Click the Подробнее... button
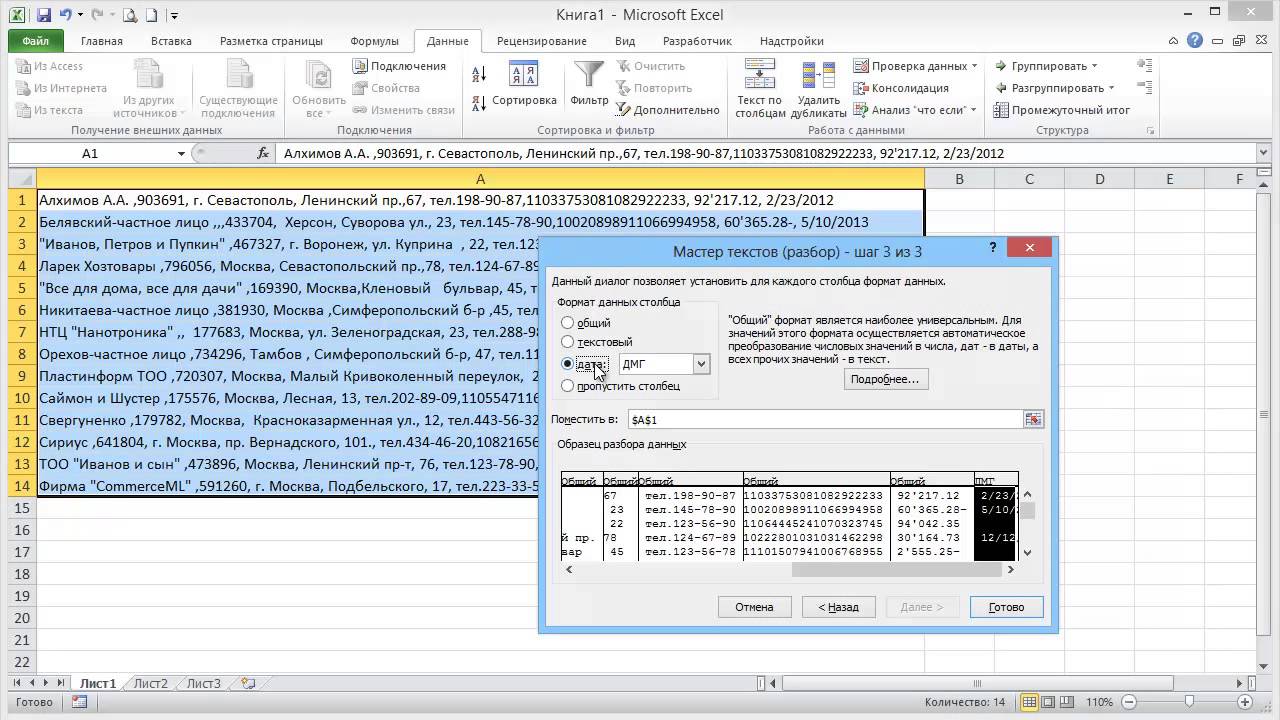The width and height of the screenshot is (1280, 720). point(885,379)
